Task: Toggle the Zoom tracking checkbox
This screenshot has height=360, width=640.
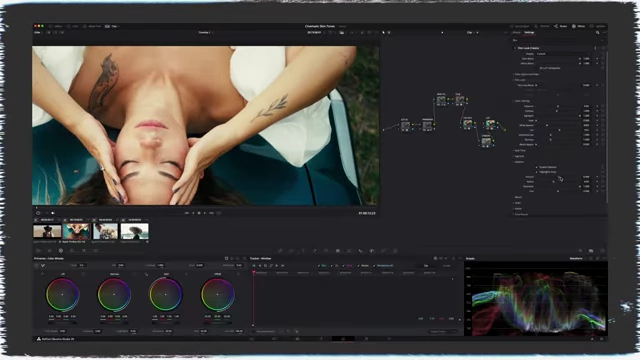Action: pyautogui.click(x=344, y=266)
